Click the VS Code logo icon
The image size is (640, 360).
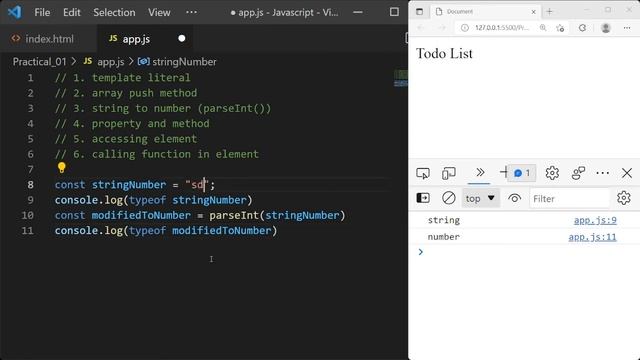(15, 12)
